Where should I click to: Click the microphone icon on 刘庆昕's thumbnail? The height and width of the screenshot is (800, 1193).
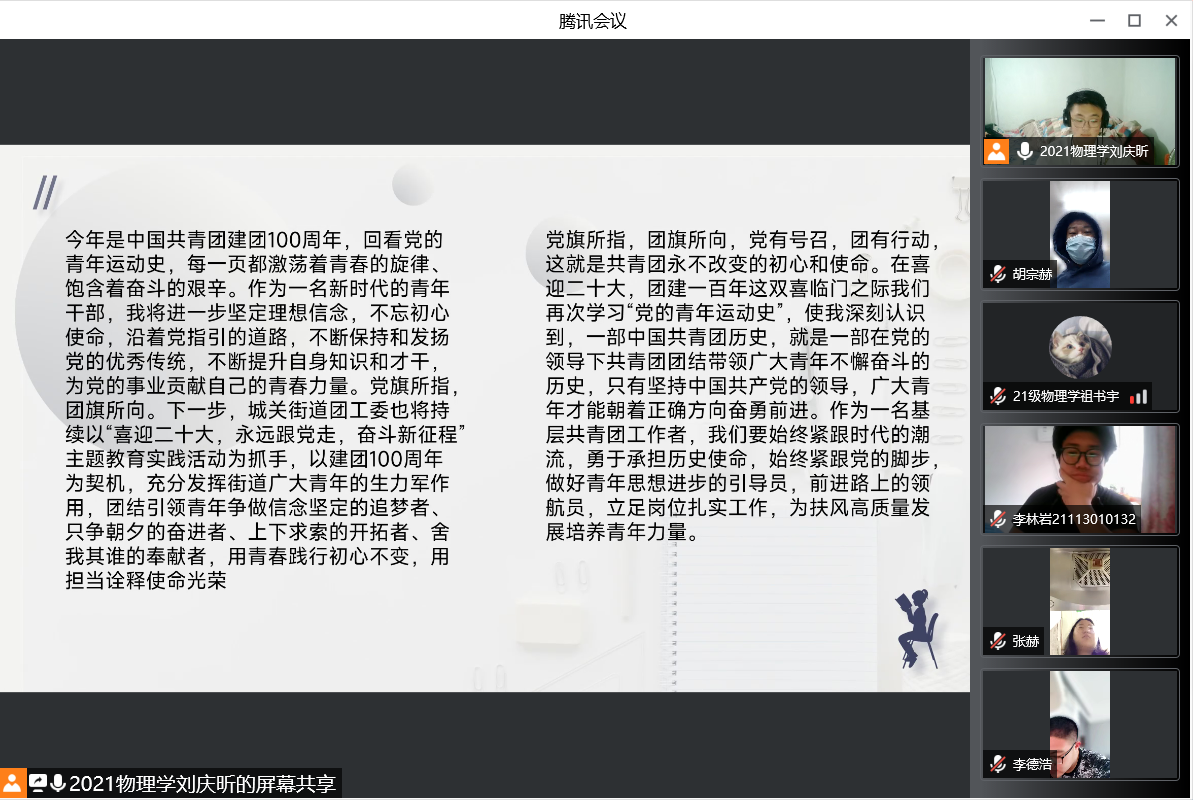(x=1025, y=151)
